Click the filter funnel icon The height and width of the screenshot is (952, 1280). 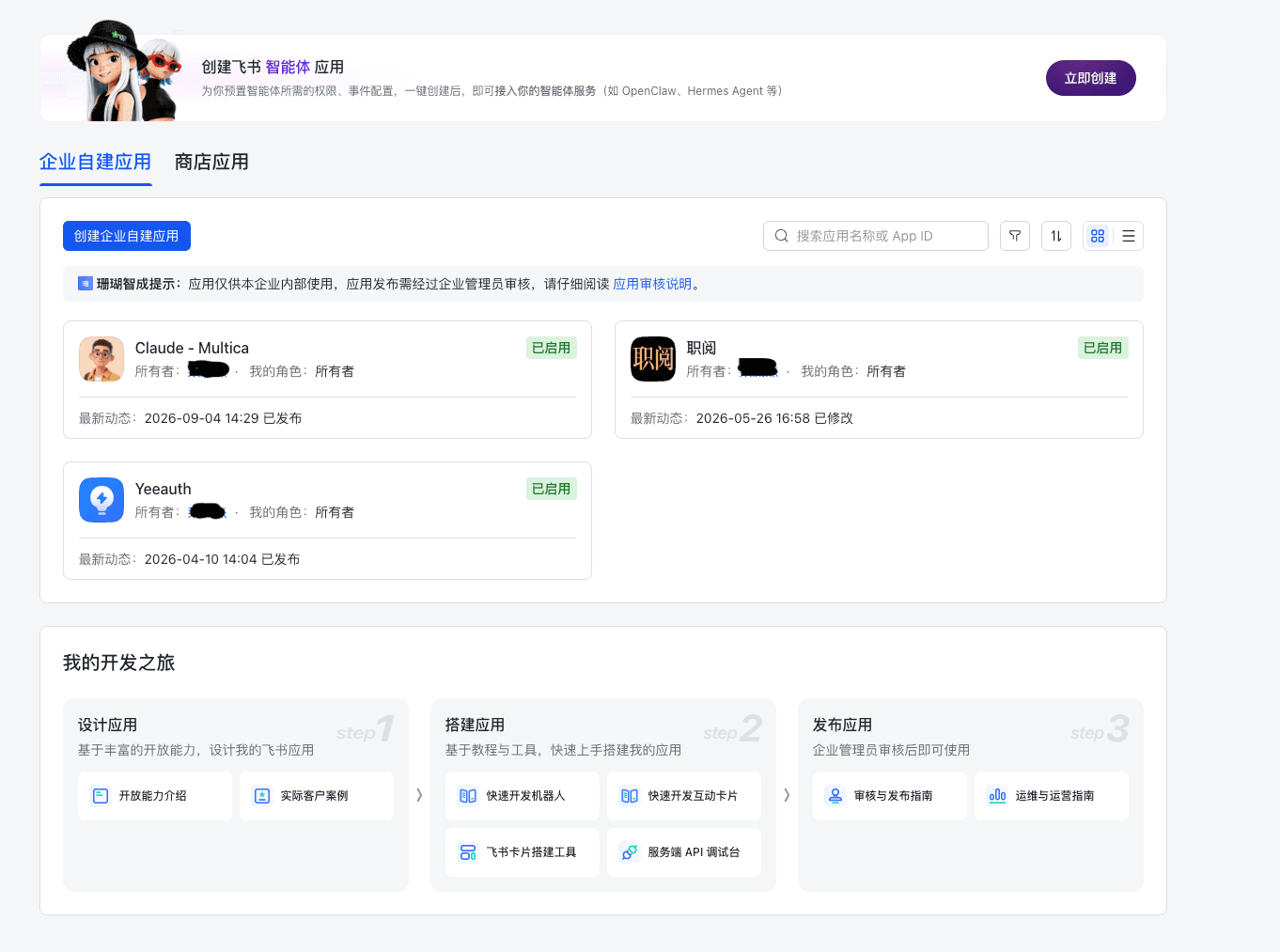pyautogui.click(x=1015, y=236)
